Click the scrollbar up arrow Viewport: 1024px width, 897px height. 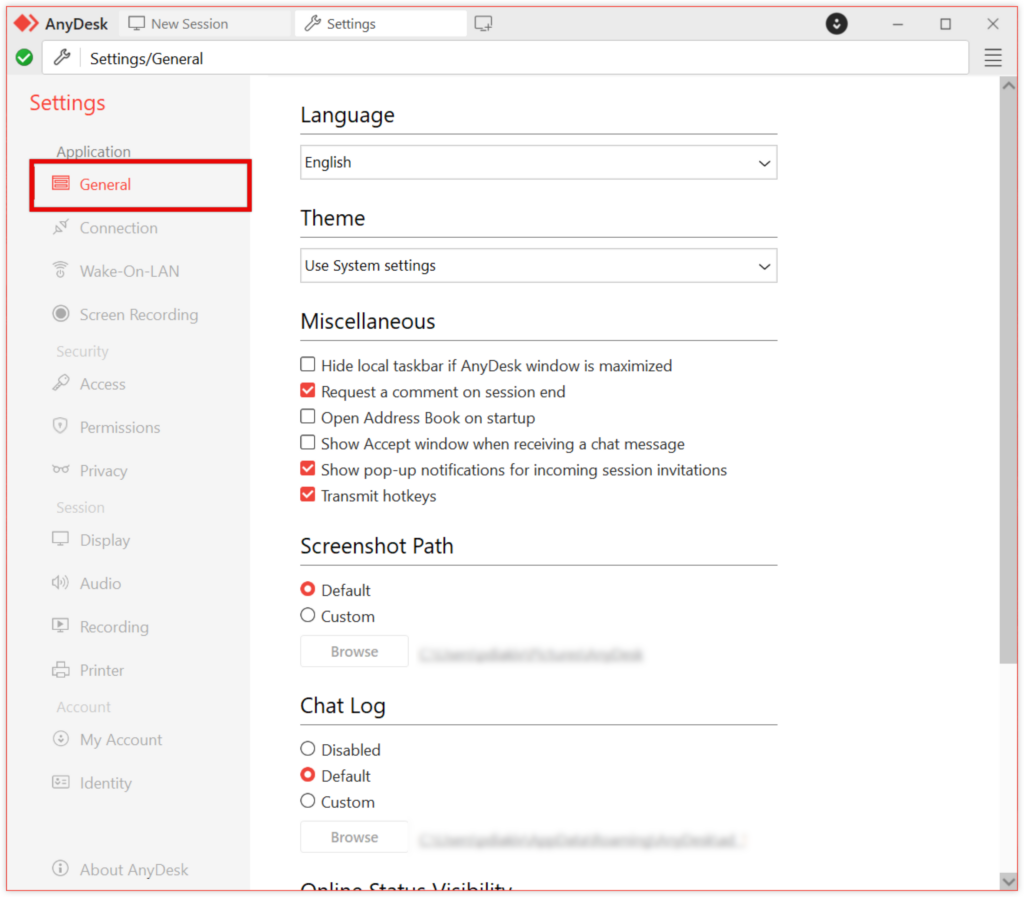(1008, 86)
